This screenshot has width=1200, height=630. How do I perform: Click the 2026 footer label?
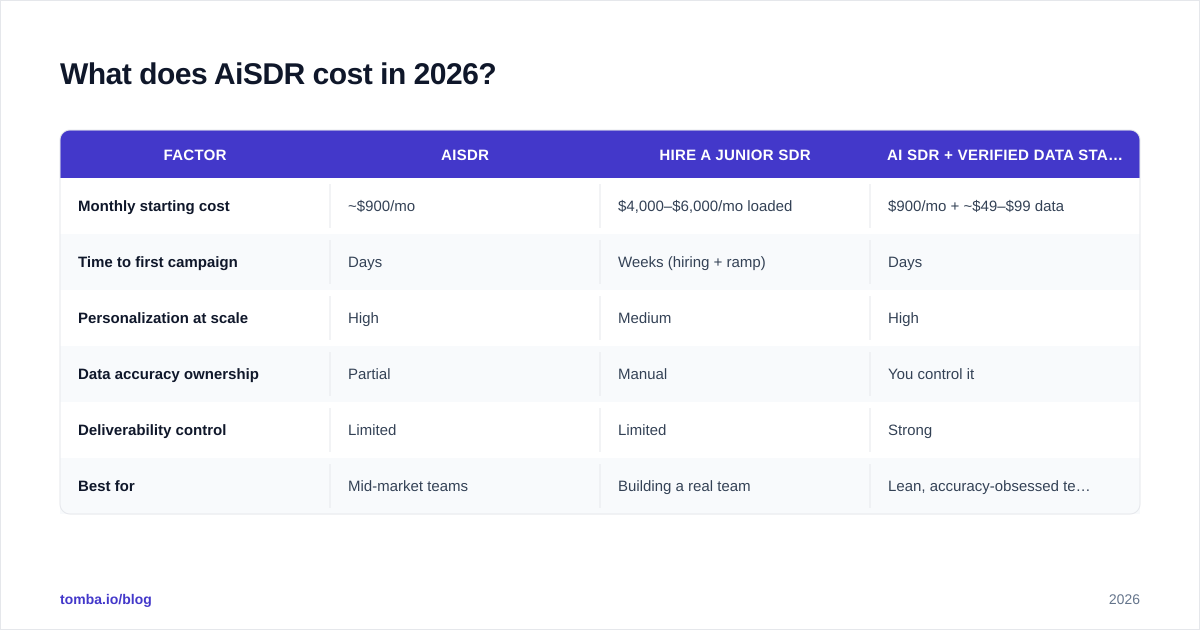click(1124, 599)
